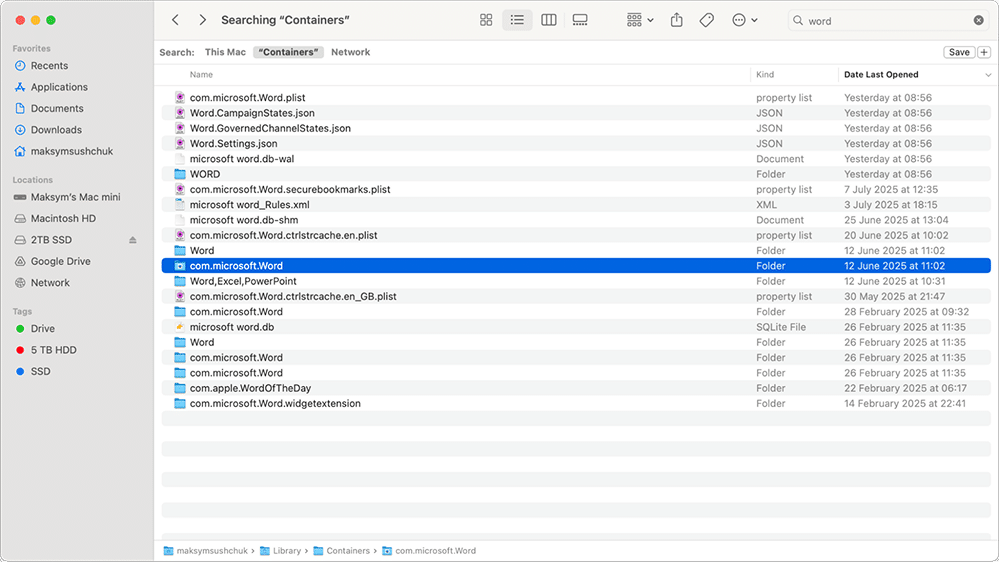Set search scope to Containers

[x=288, y=52]
